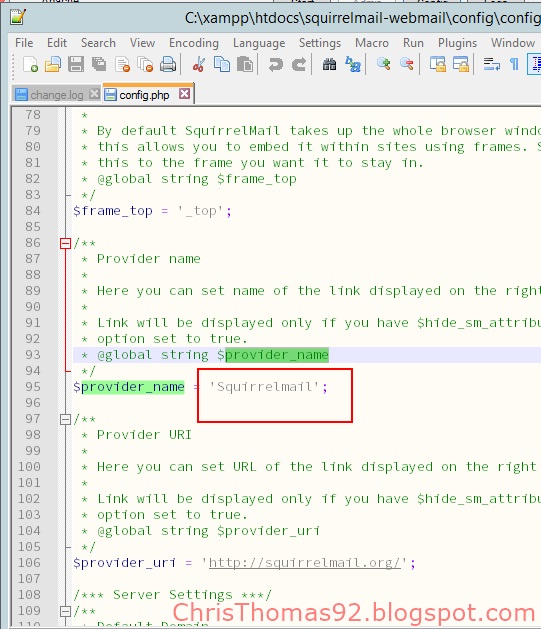Click line number 106 in the margin
The image size is (541, 629).
29,563
